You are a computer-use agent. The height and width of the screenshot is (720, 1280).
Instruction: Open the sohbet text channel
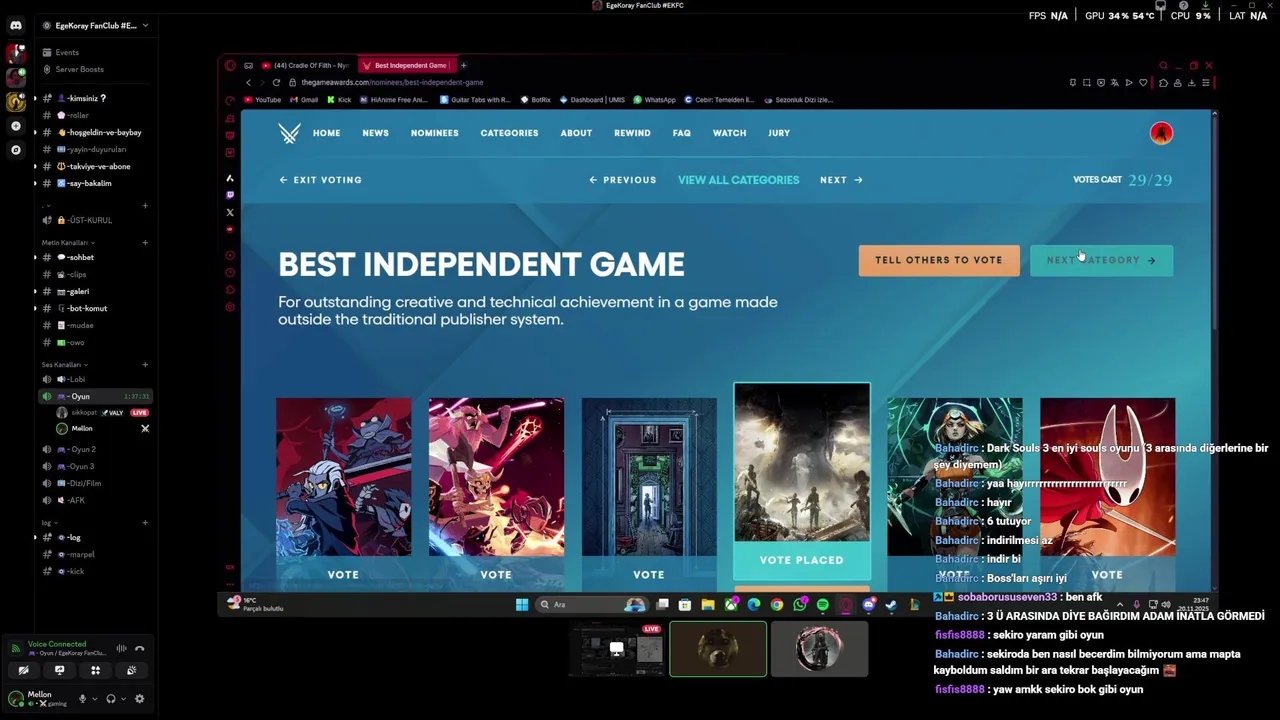click(x=95, y=257)
